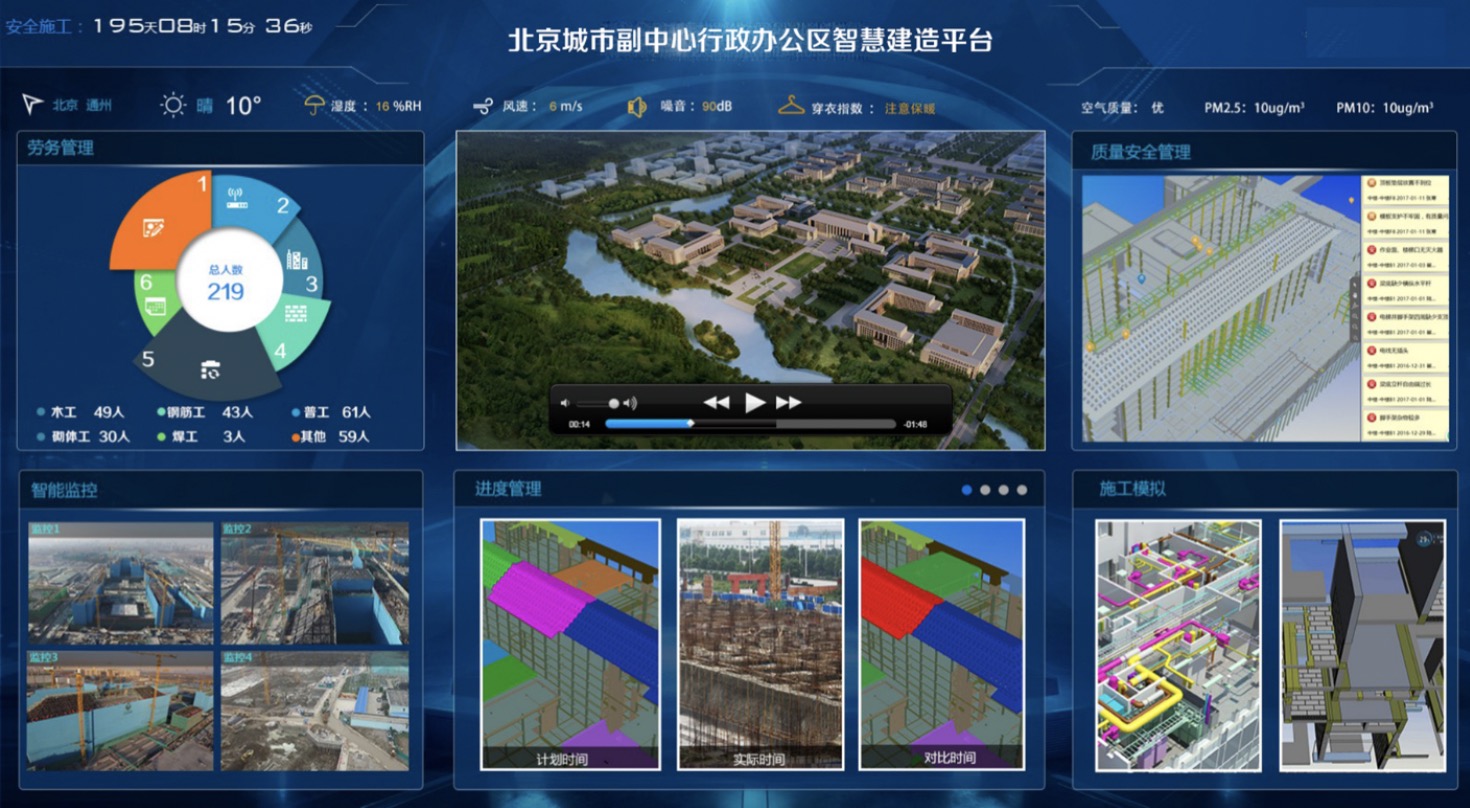1470x808 pixels.
Task: Click the rewind button in video player
Action: pos(716,403)
